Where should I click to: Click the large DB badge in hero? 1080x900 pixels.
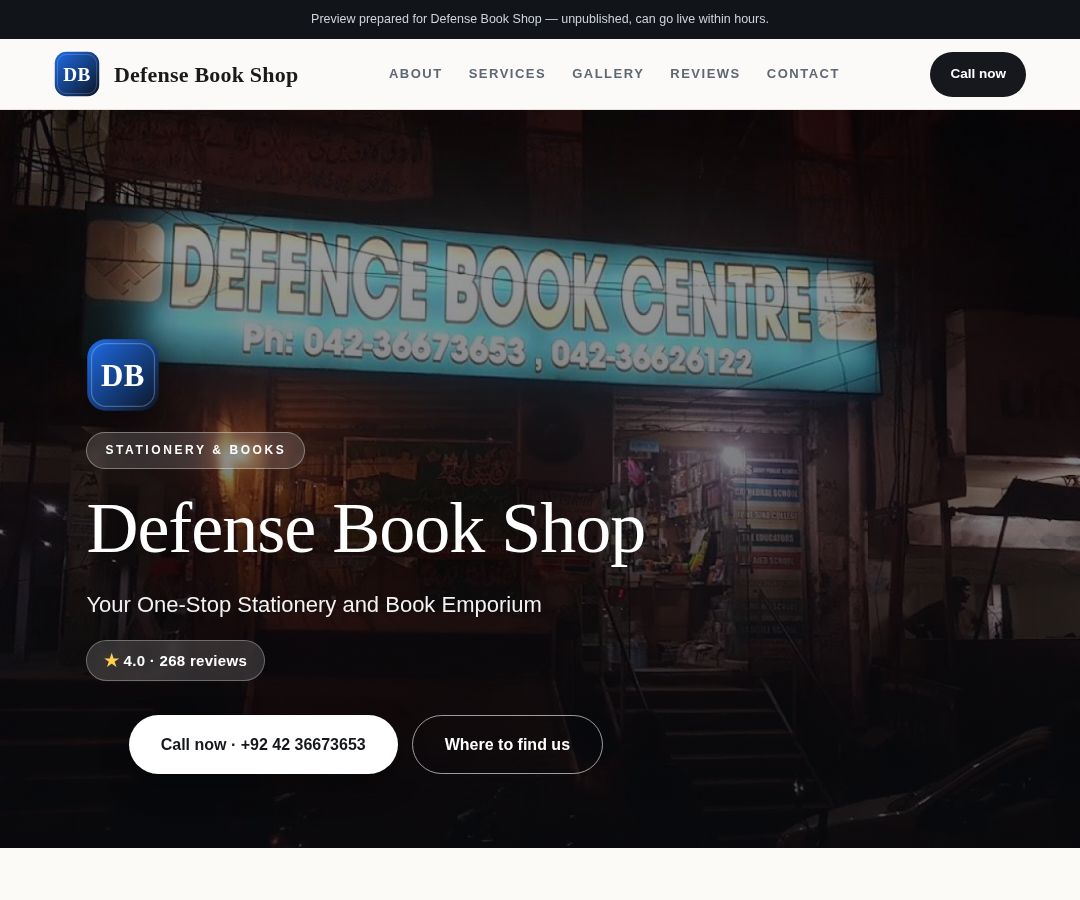point(123,375)
